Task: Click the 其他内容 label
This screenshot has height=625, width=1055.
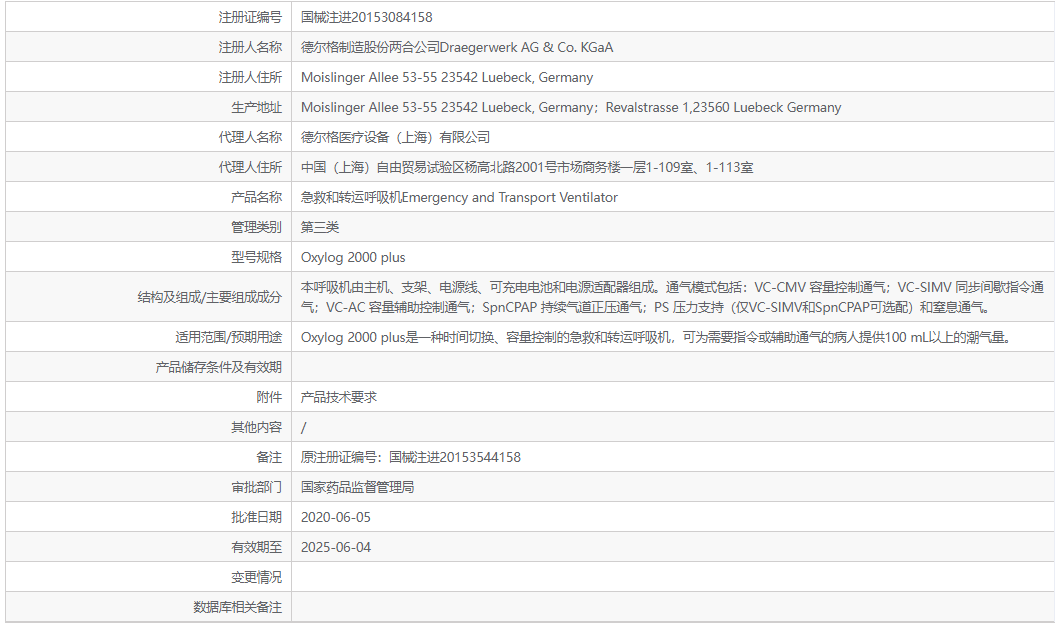Action: tap(256, 427)
